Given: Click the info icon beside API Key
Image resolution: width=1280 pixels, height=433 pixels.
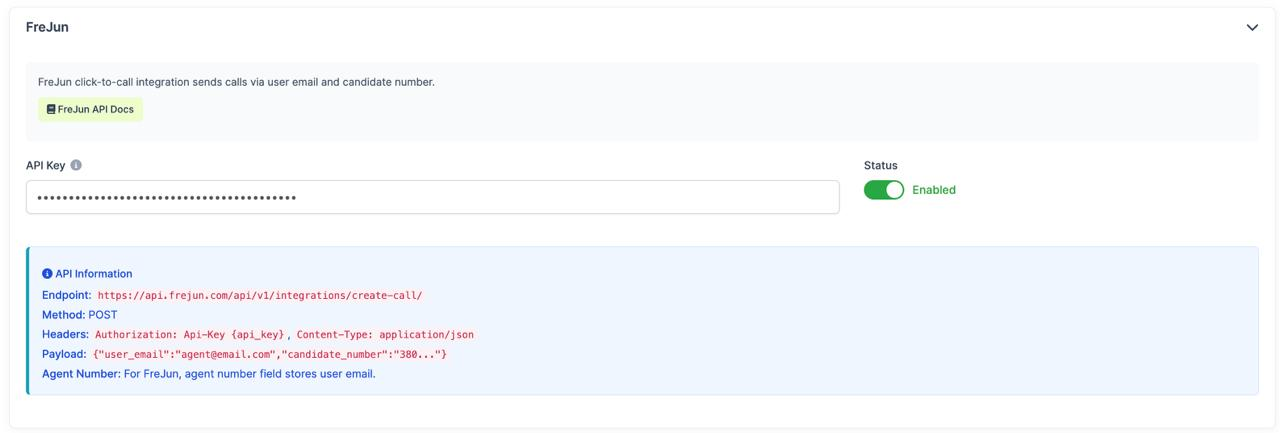Looking at the screenshot, I should tap(76, 166).
